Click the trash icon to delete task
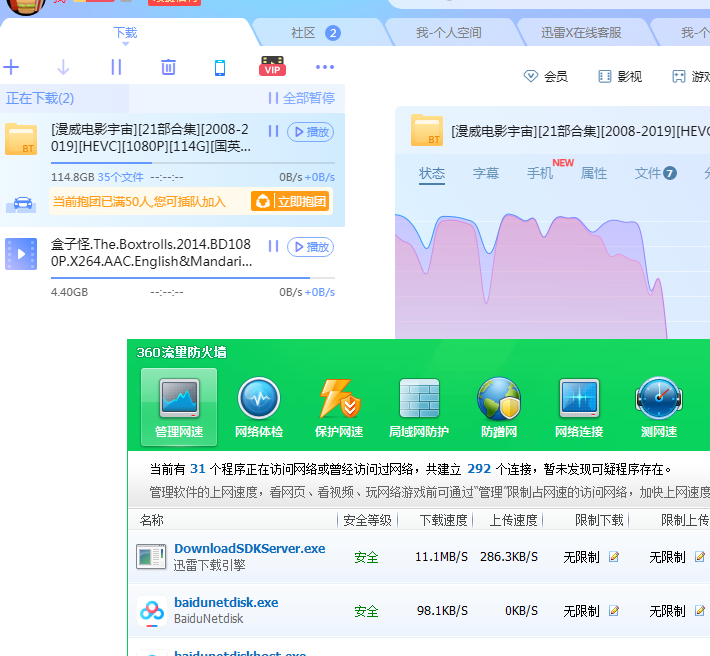This screenshot has width=710, height=656. [168, 68]
